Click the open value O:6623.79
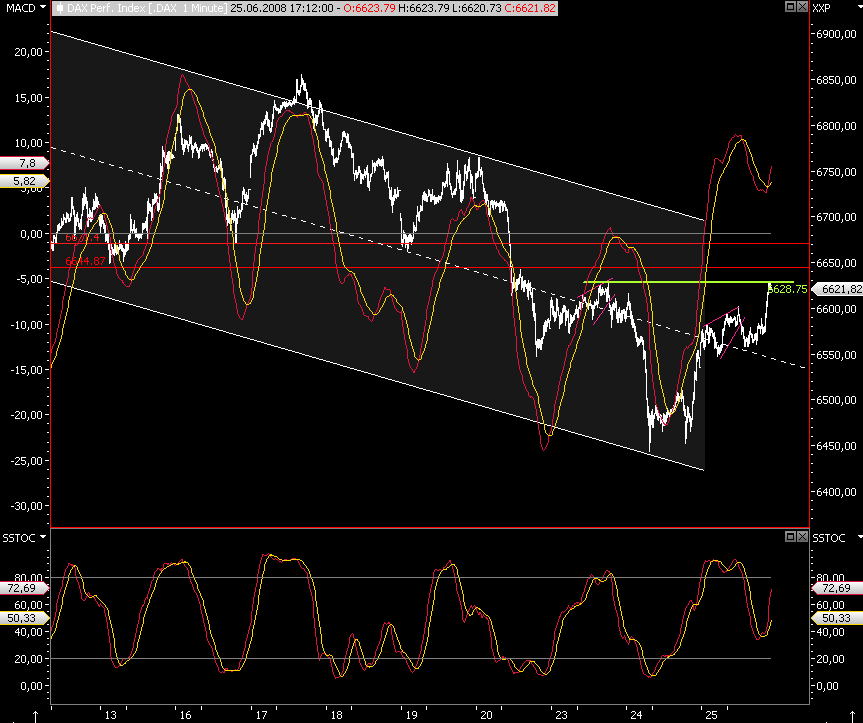863x723 pixels. tap(369, 8)
